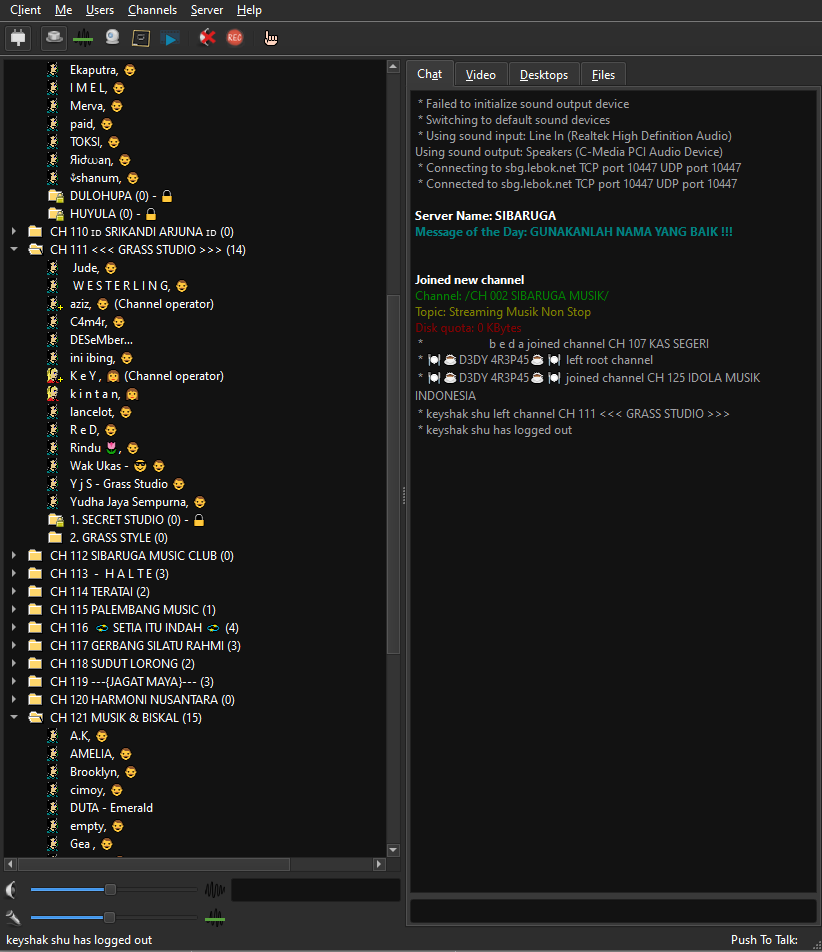Image resolution: width=822 pixels, height=952 pixels.
Task: Click the master volume slider handle
Action: click(x=110, y=890)
